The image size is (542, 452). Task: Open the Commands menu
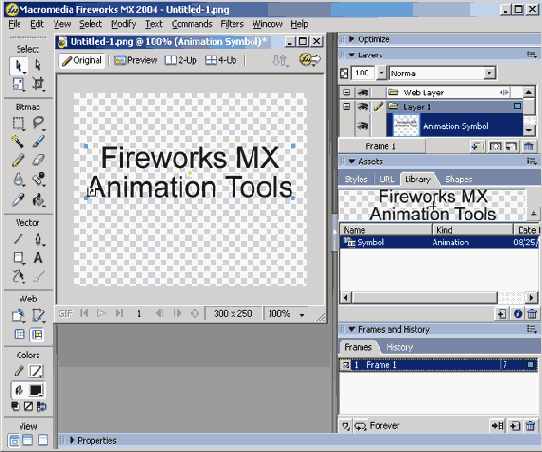coord(192,24)
